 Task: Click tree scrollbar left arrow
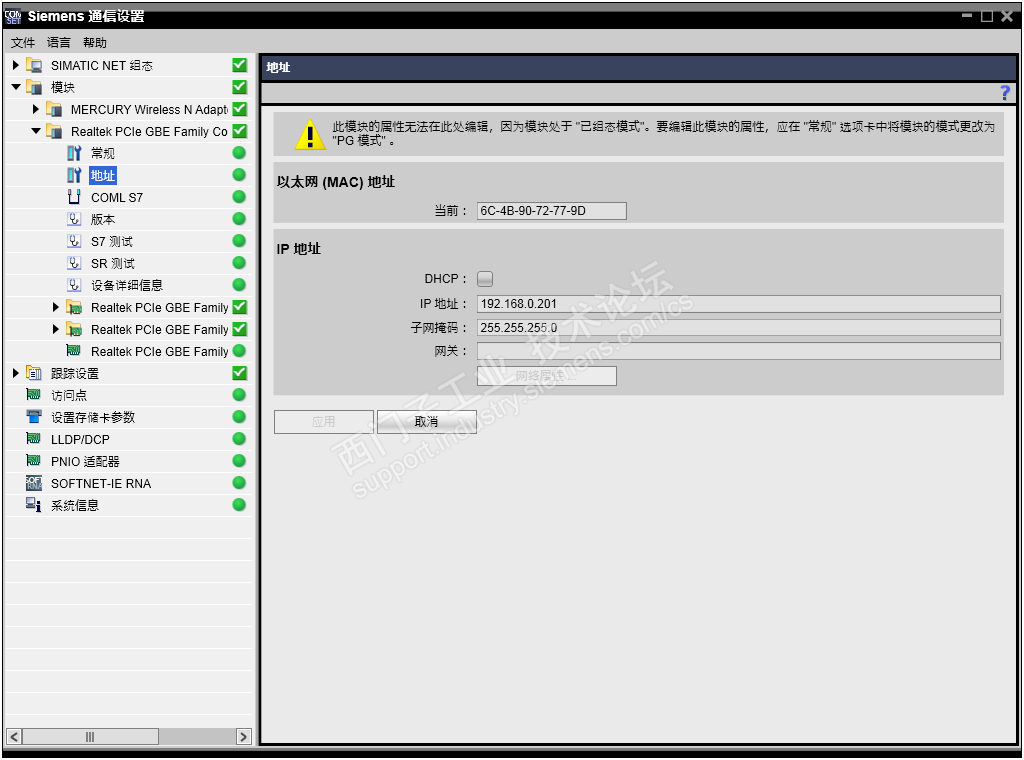click(14, 736)
